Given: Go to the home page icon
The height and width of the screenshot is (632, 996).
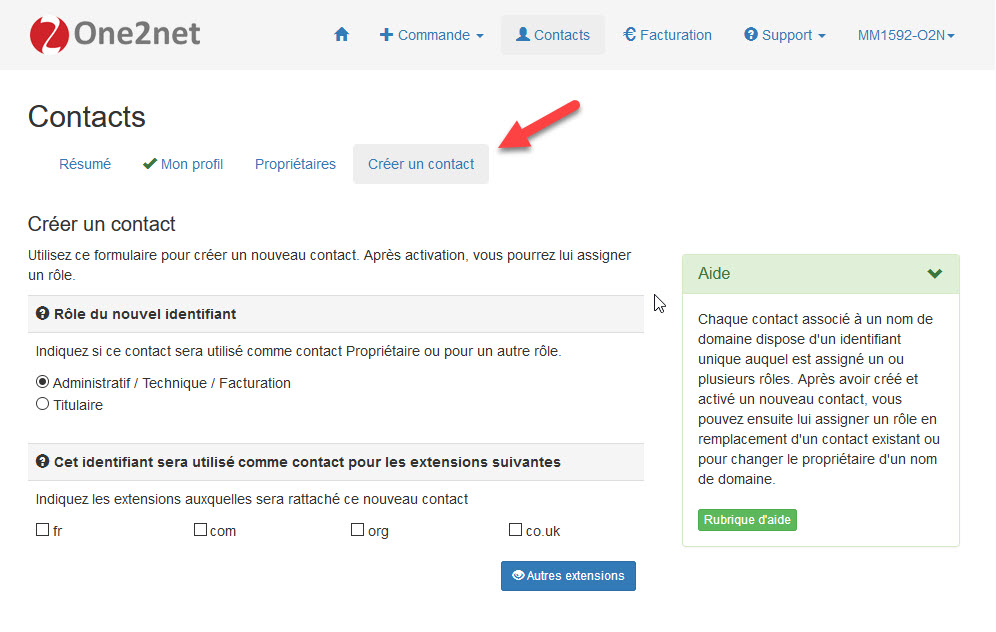Looking at the screenshot, I should (x=341, y=35).
